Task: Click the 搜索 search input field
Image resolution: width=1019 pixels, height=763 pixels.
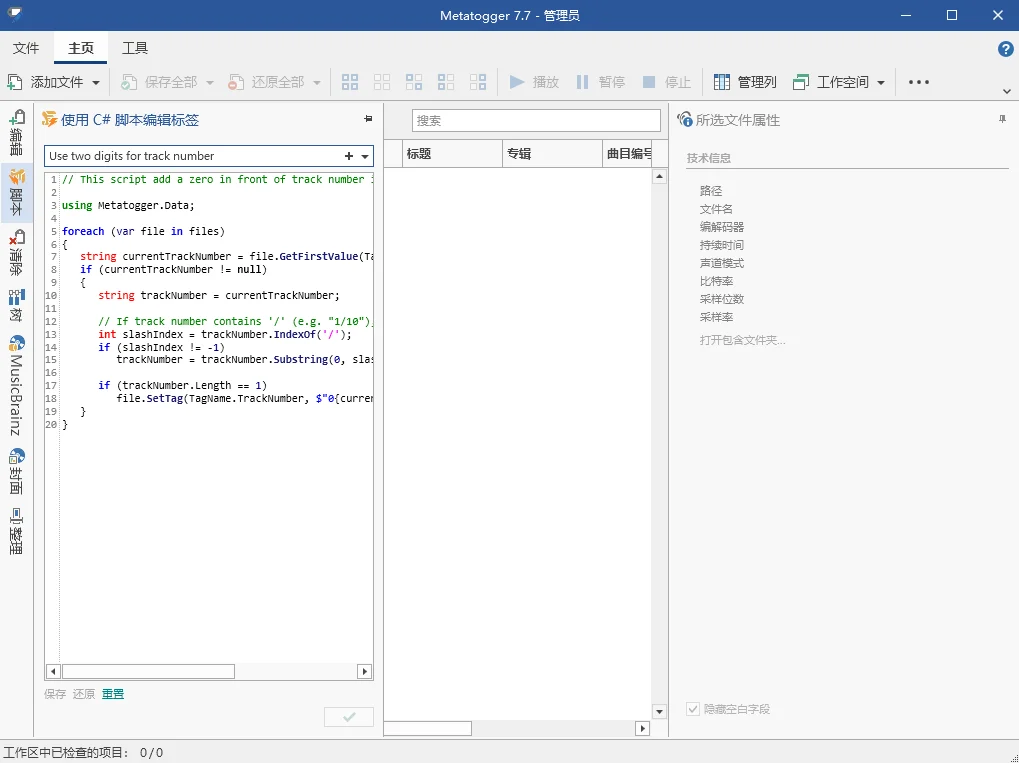Action: click(536, 120)
